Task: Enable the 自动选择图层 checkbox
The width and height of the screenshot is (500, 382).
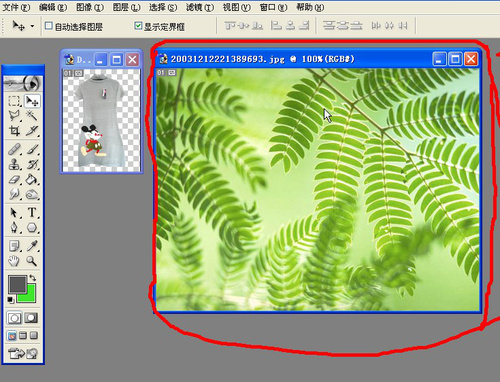Action: point(49,26)
